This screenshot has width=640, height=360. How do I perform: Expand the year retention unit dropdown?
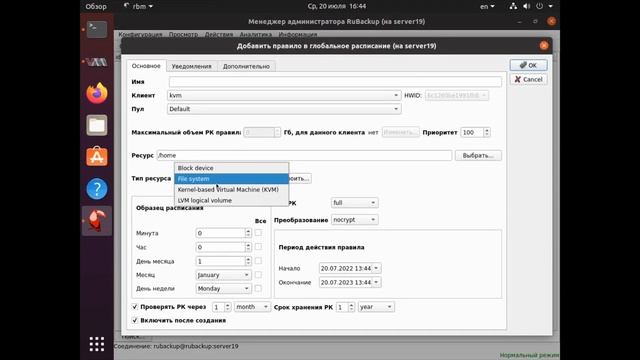click(x=376, y=307)
